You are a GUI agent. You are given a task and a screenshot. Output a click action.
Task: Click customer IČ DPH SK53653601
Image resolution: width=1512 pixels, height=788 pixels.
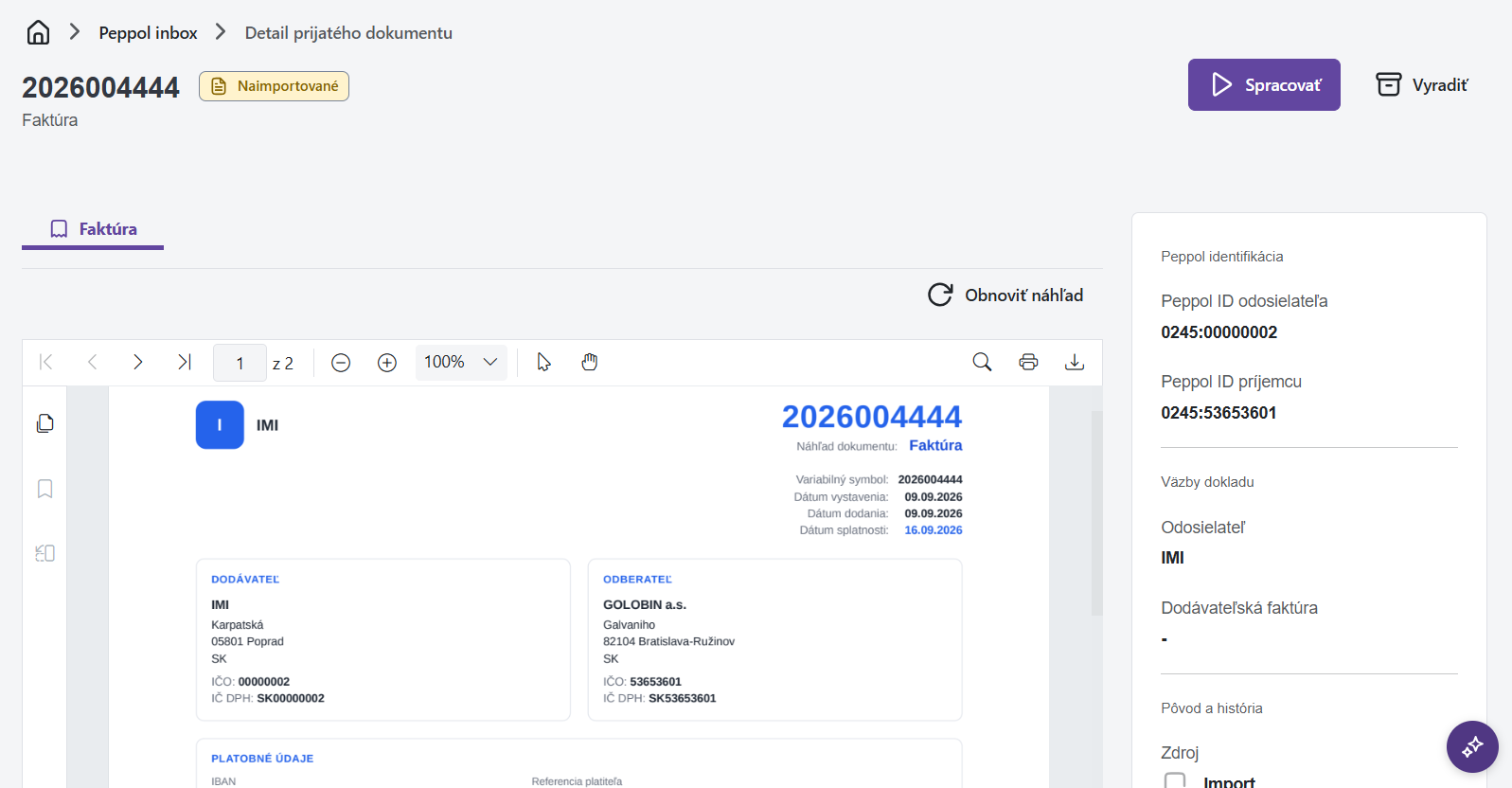coord(683,699)
